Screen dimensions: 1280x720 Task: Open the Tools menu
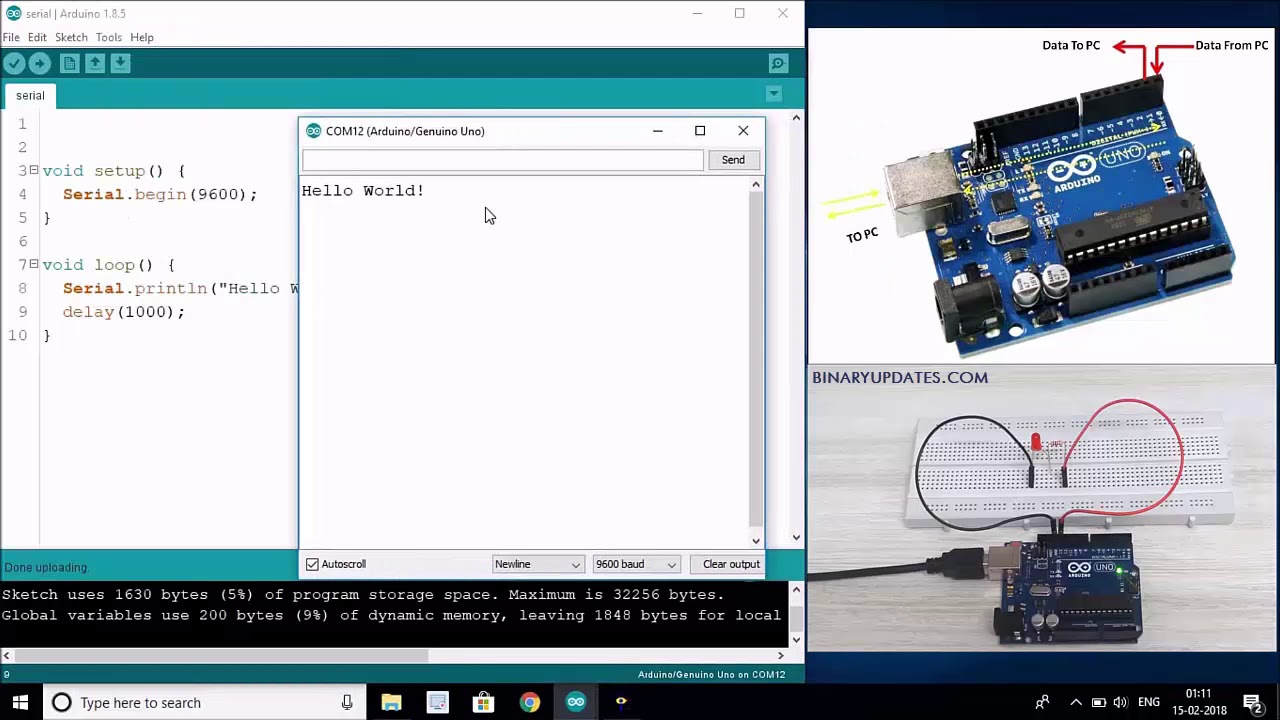[x=108, y=37]
